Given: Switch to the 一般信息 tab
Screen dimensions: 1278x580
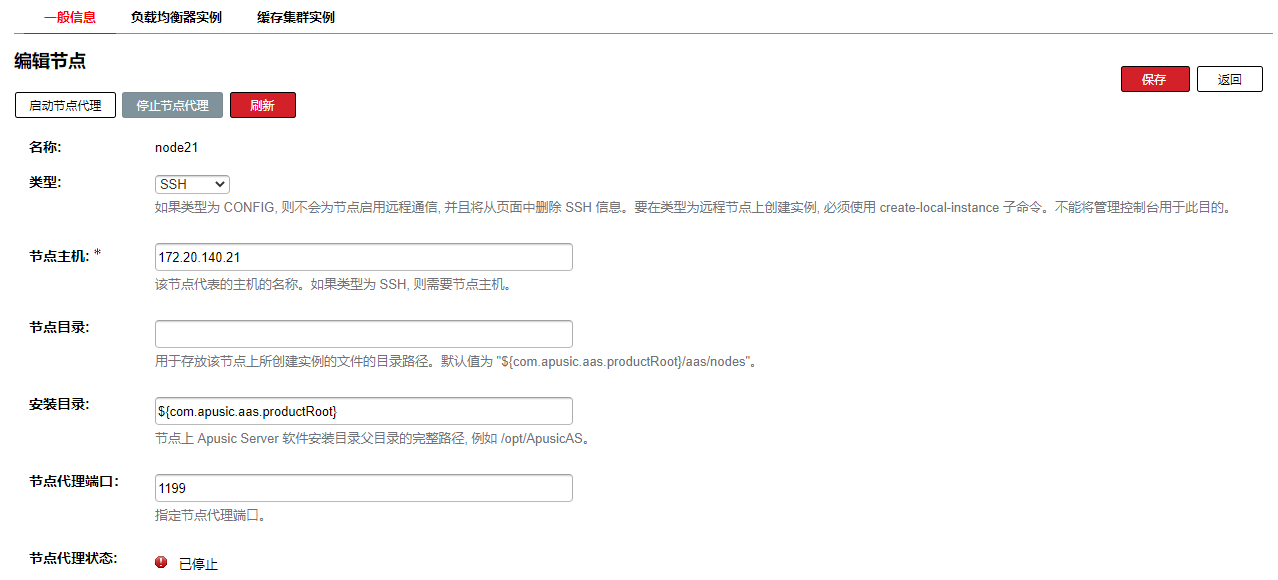Looking at the screenshot, I should [x=70, y=17].
